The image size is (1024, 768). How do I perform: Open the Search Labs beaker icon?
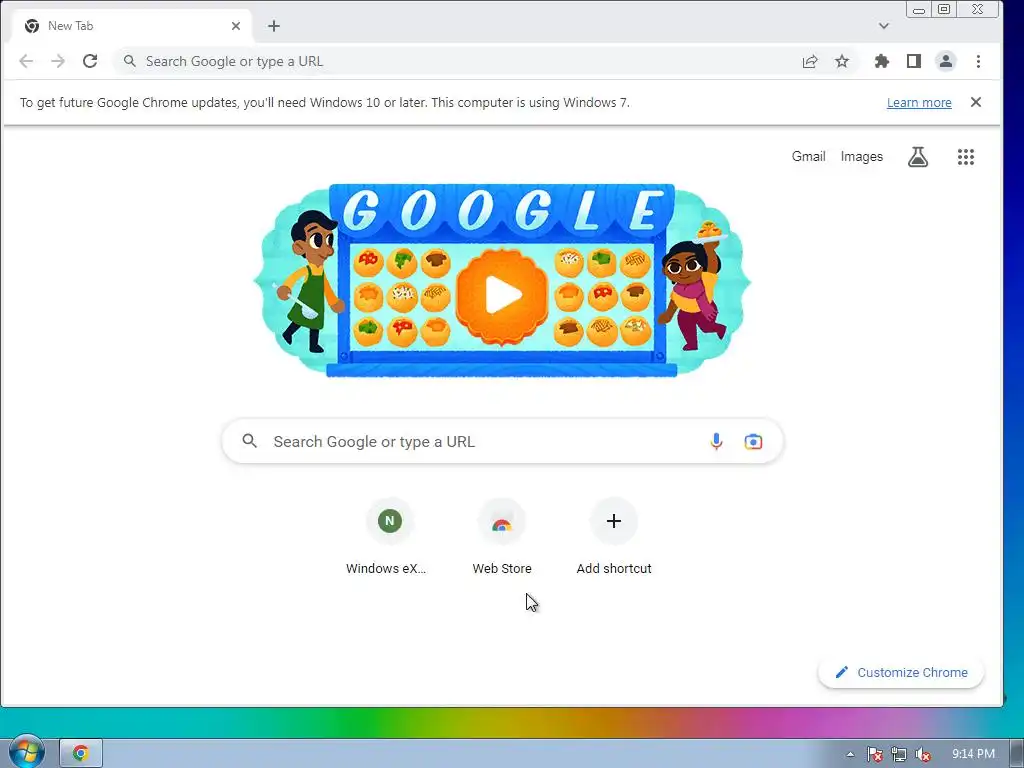[x=918, y=157]
